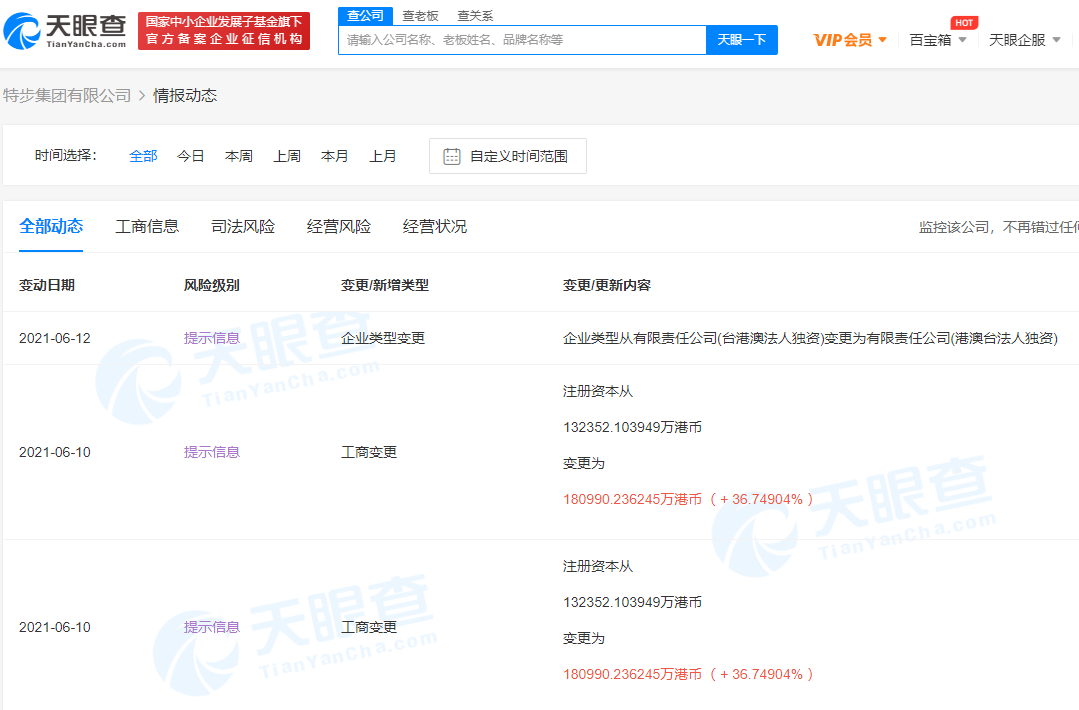Open the 司法风险 tab

click(x=243, y=226)
